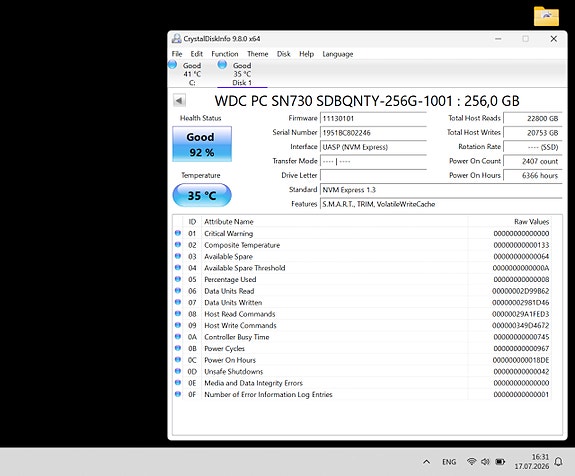Open the Function menu
The width and height of the screenshot is (575, 476).
pyautogui.click(x=224, y=54)
